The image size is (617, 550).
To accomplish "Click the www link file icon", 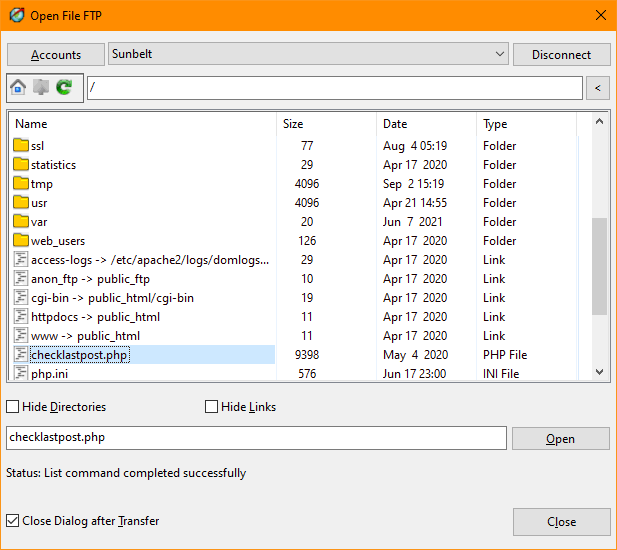I will point(21,335).
